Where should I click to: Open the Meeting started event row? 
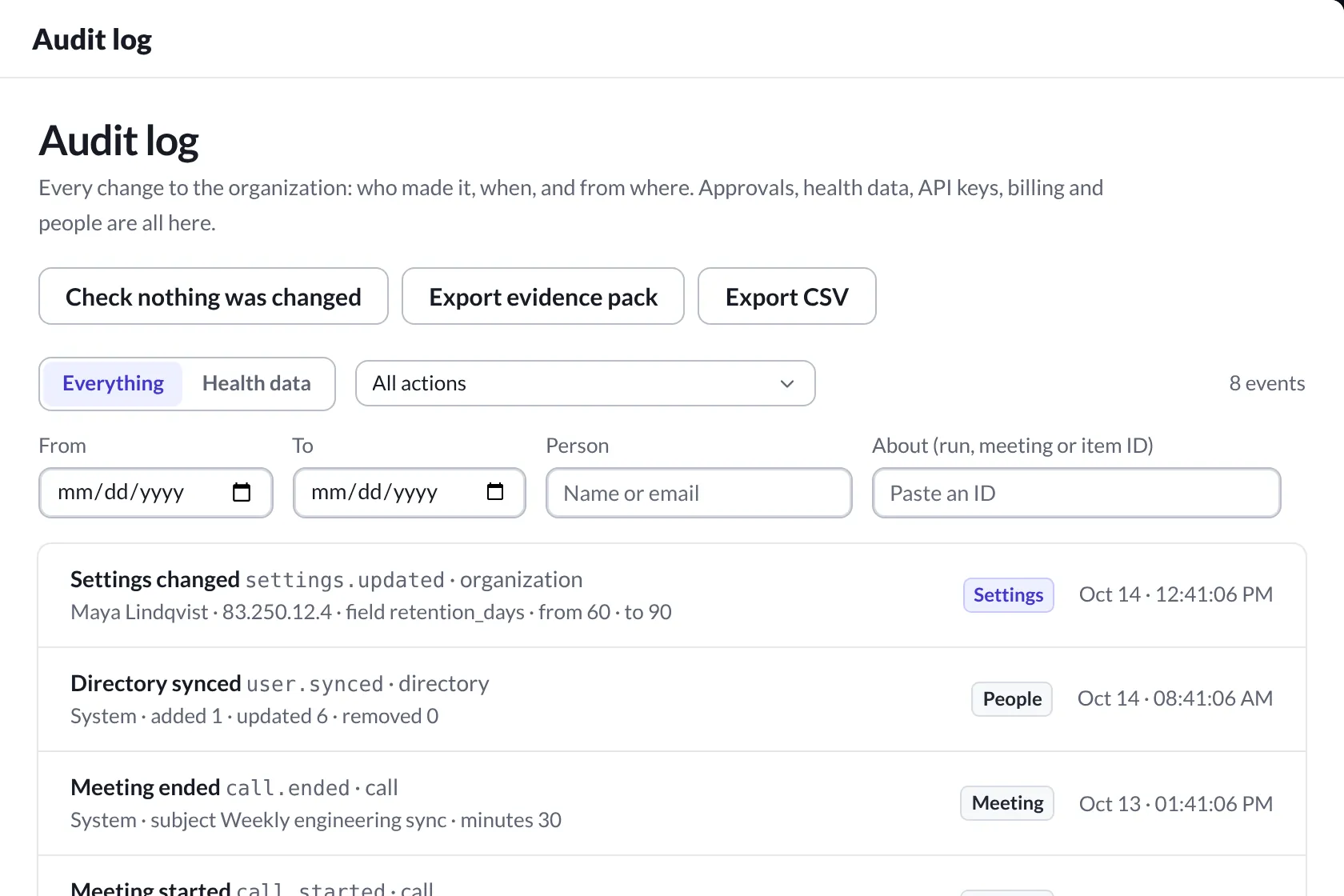(x=672, y=877)
